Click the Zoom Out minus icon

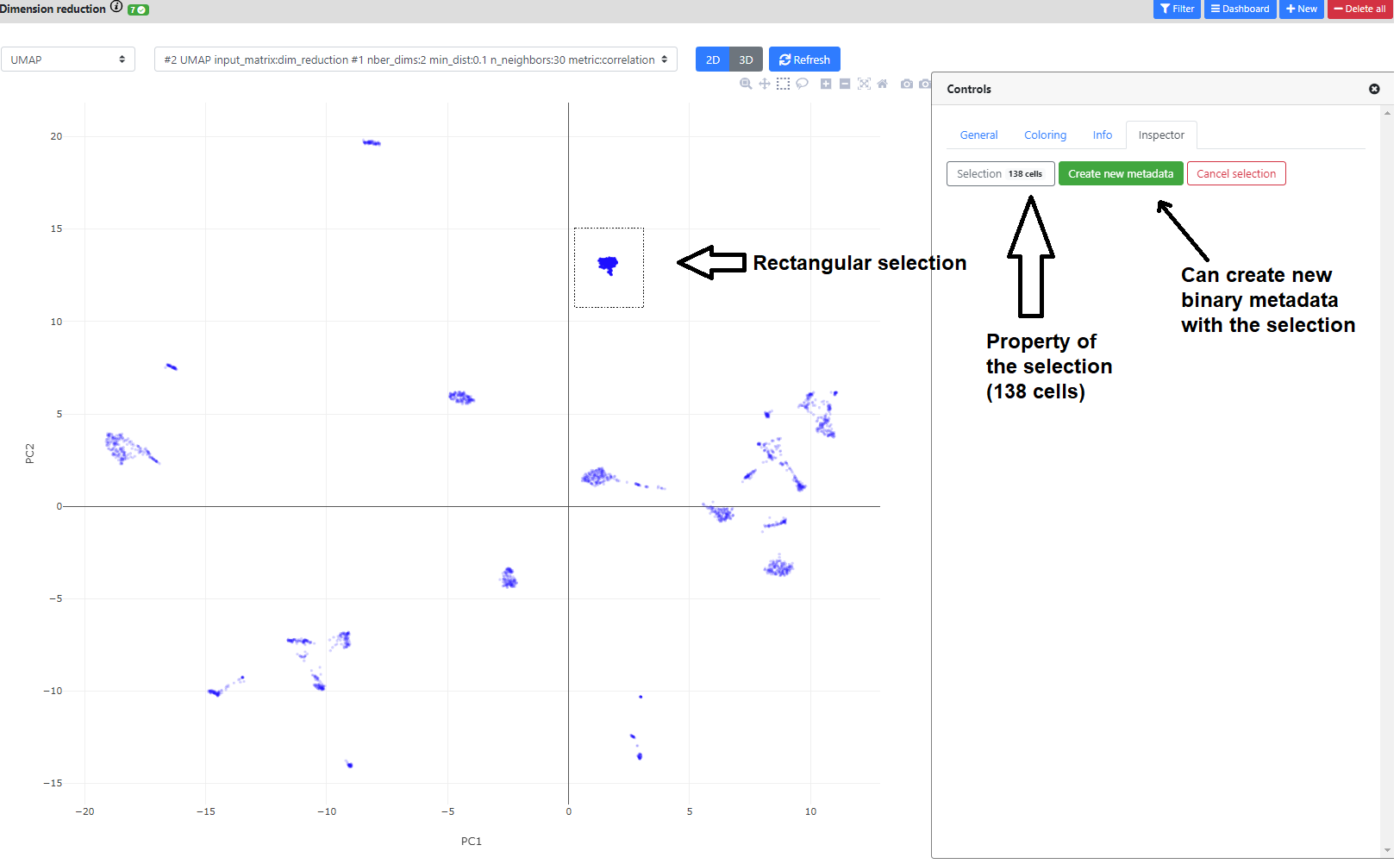pos(845,84)
